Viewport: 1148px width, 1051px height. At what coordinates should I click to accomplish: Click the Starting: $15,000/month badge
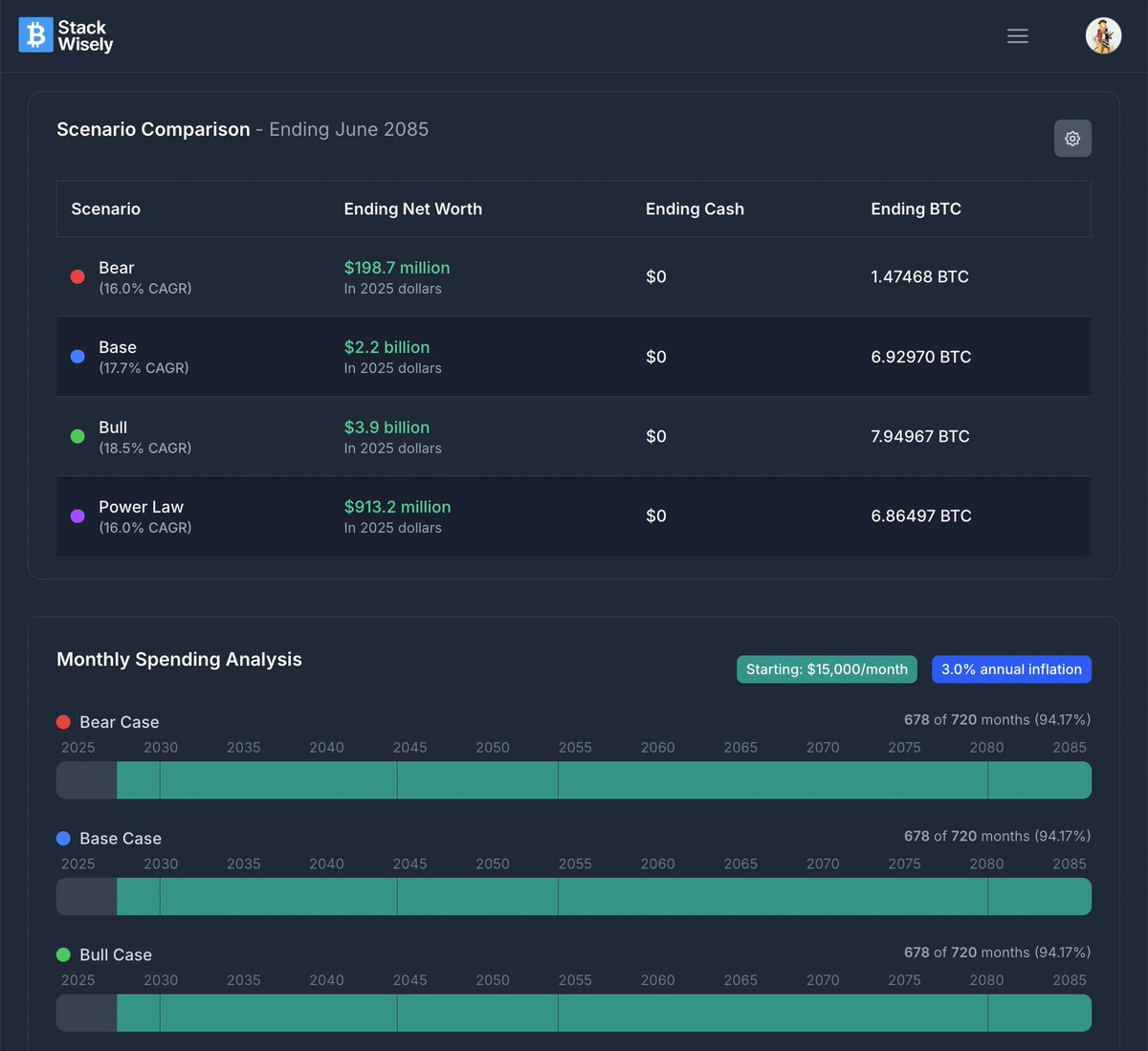coord(827,669)
